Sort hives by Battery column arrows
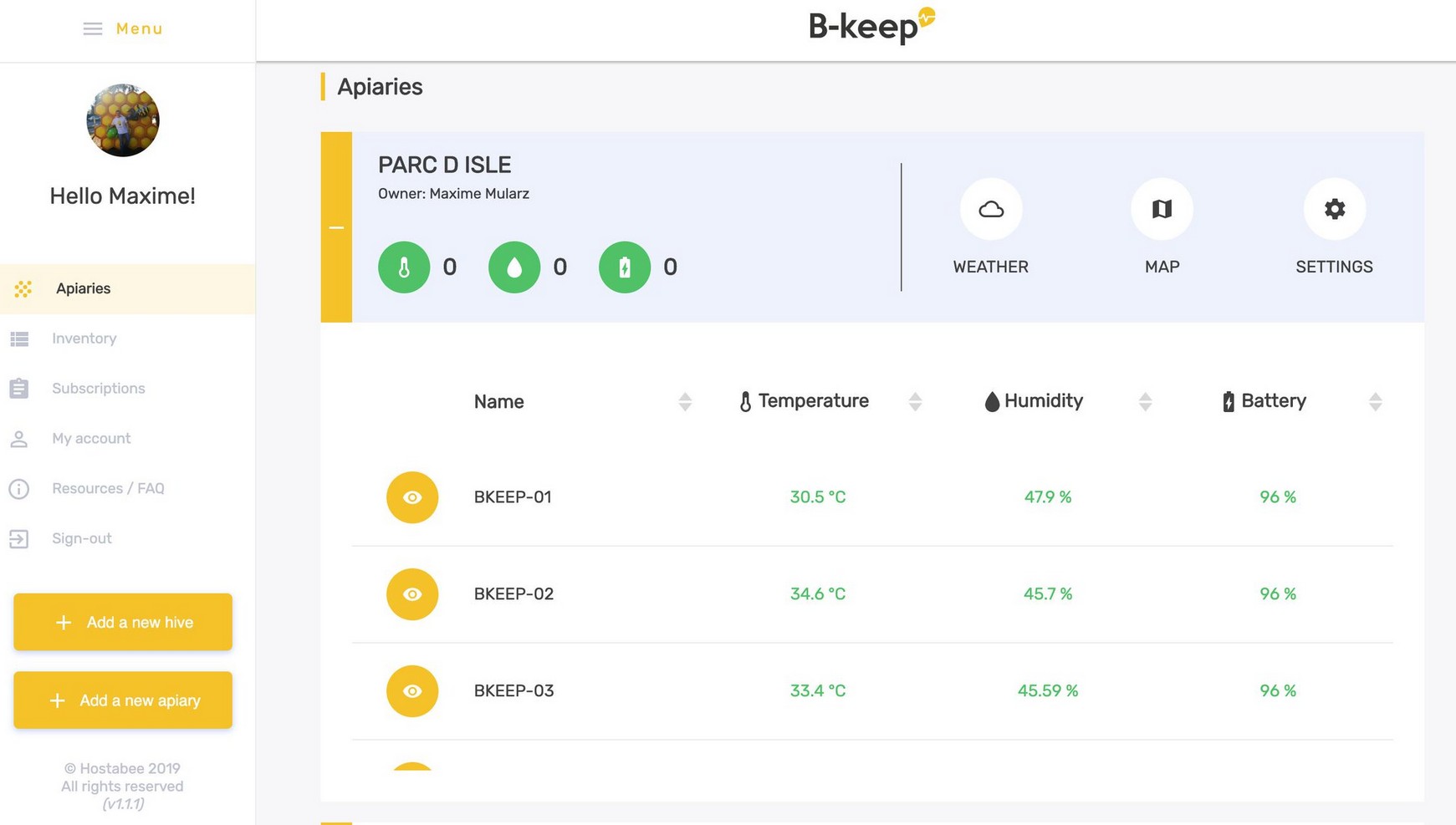Viewport: 1456px width, 825px height. coord(1375,402)
